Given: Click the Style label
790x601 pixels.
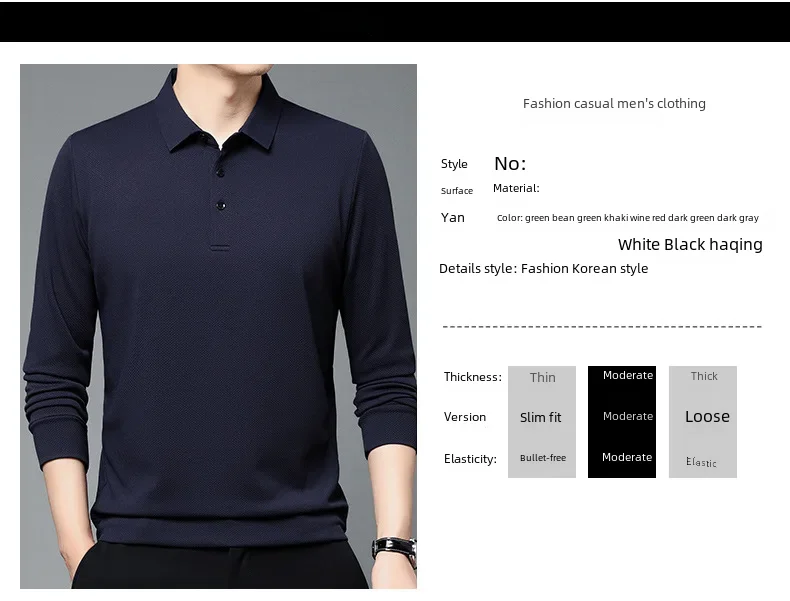Looking at the screenshot, I should click(454, 164).
